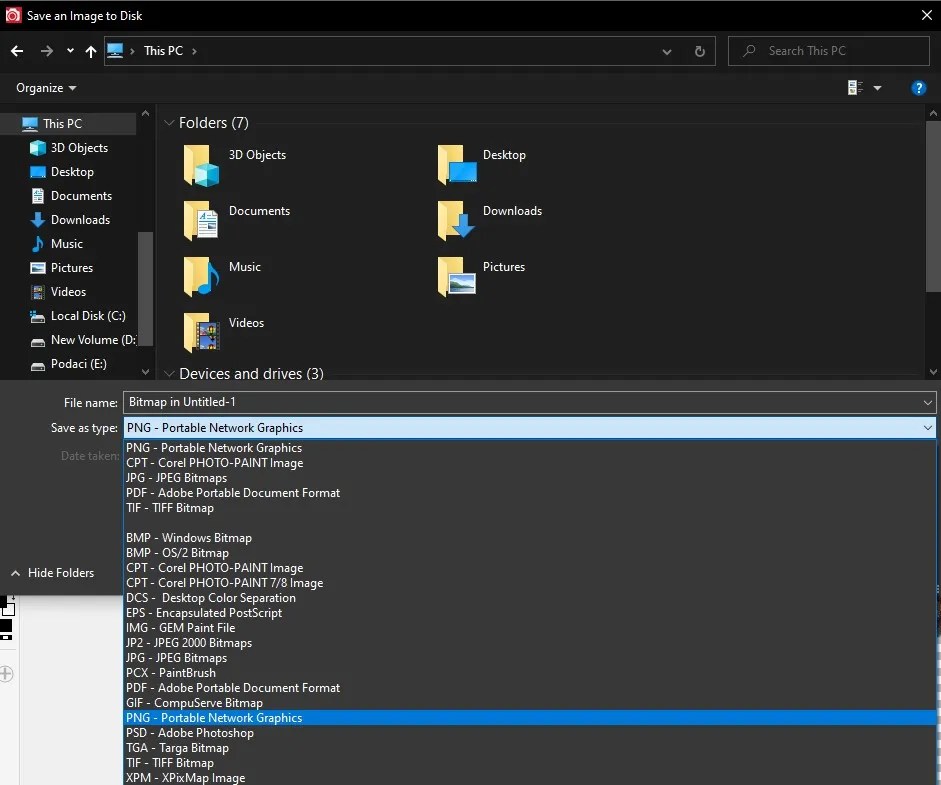Image resolution: width=941 pixels, height=785 pixels.
Task: Expand the address bar history dropdown
Action: pos(667,52)
